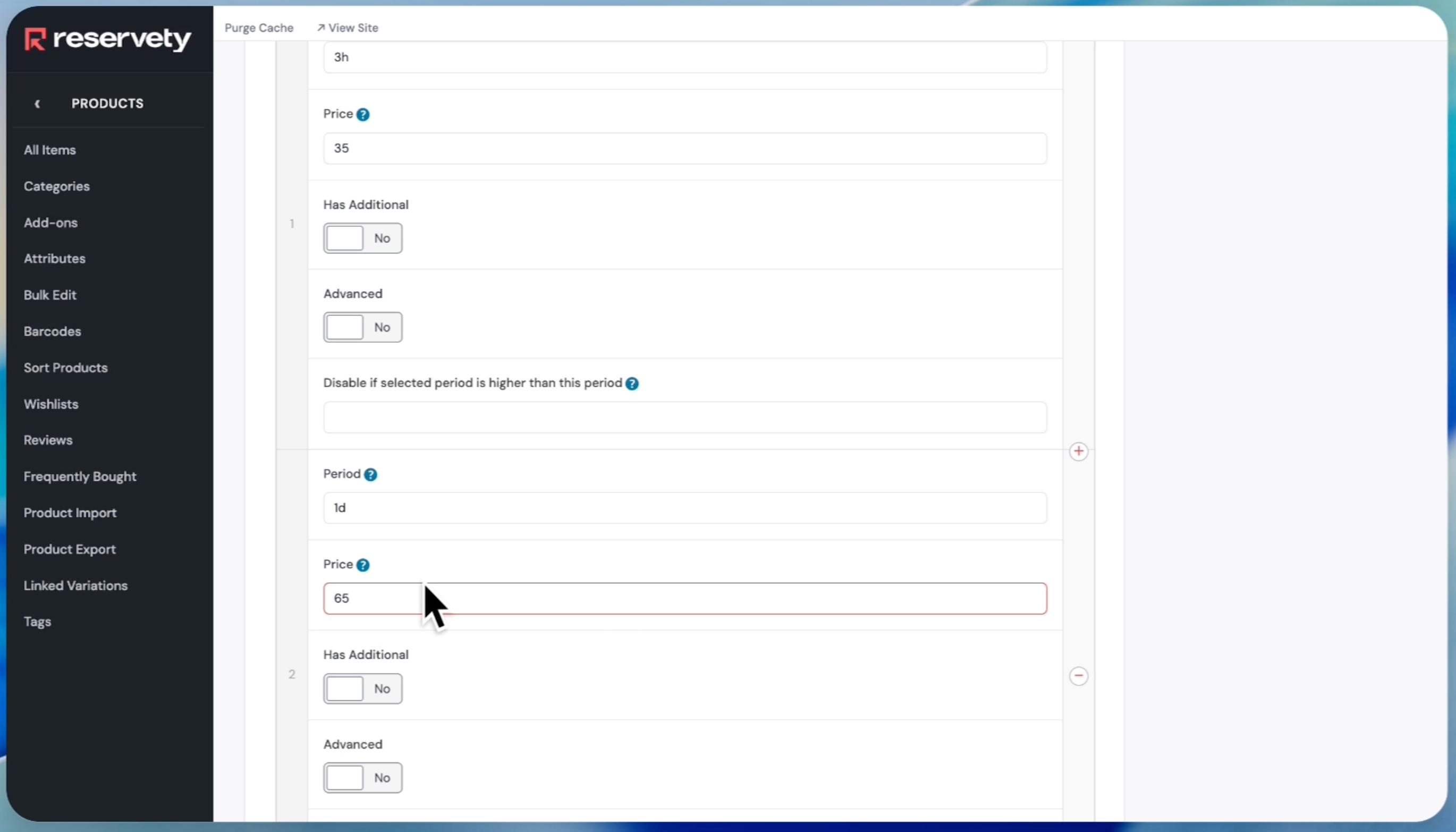Click help icon beside Disable if selected period

pos(632,384)
